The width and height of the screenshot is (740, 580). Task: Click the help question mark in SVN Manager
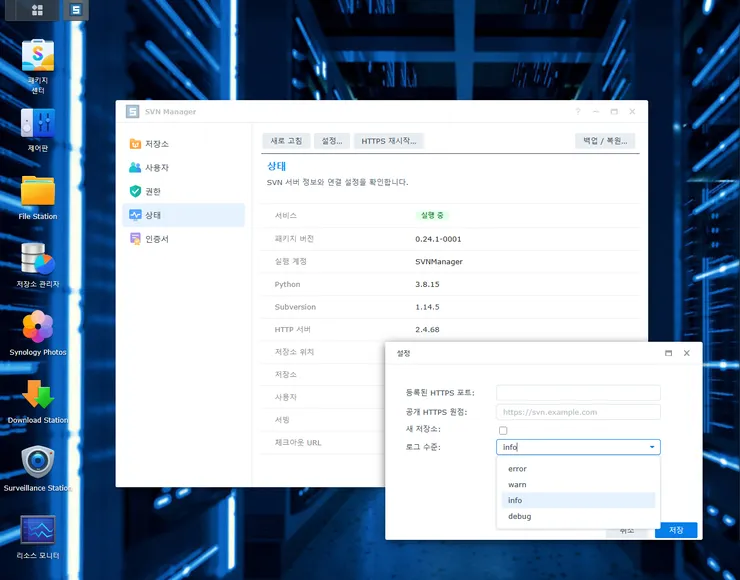pyautogui.click(x=578, y=112)
